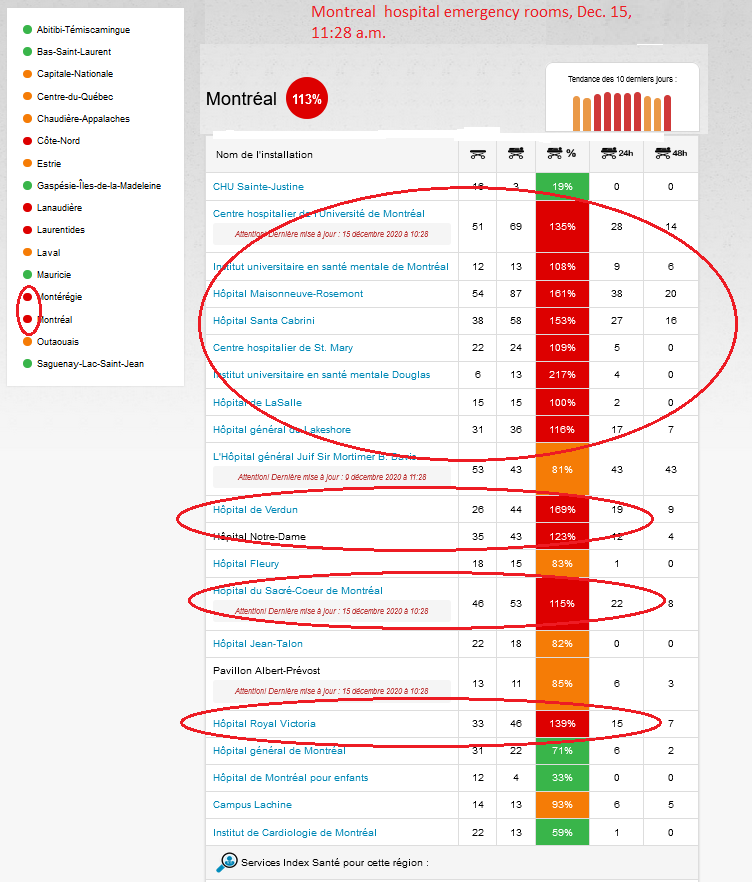Open Hôpital Santa Cabrini link
Image resolution: width=752 pixels, height=882 pixels.
coord(264,320)
